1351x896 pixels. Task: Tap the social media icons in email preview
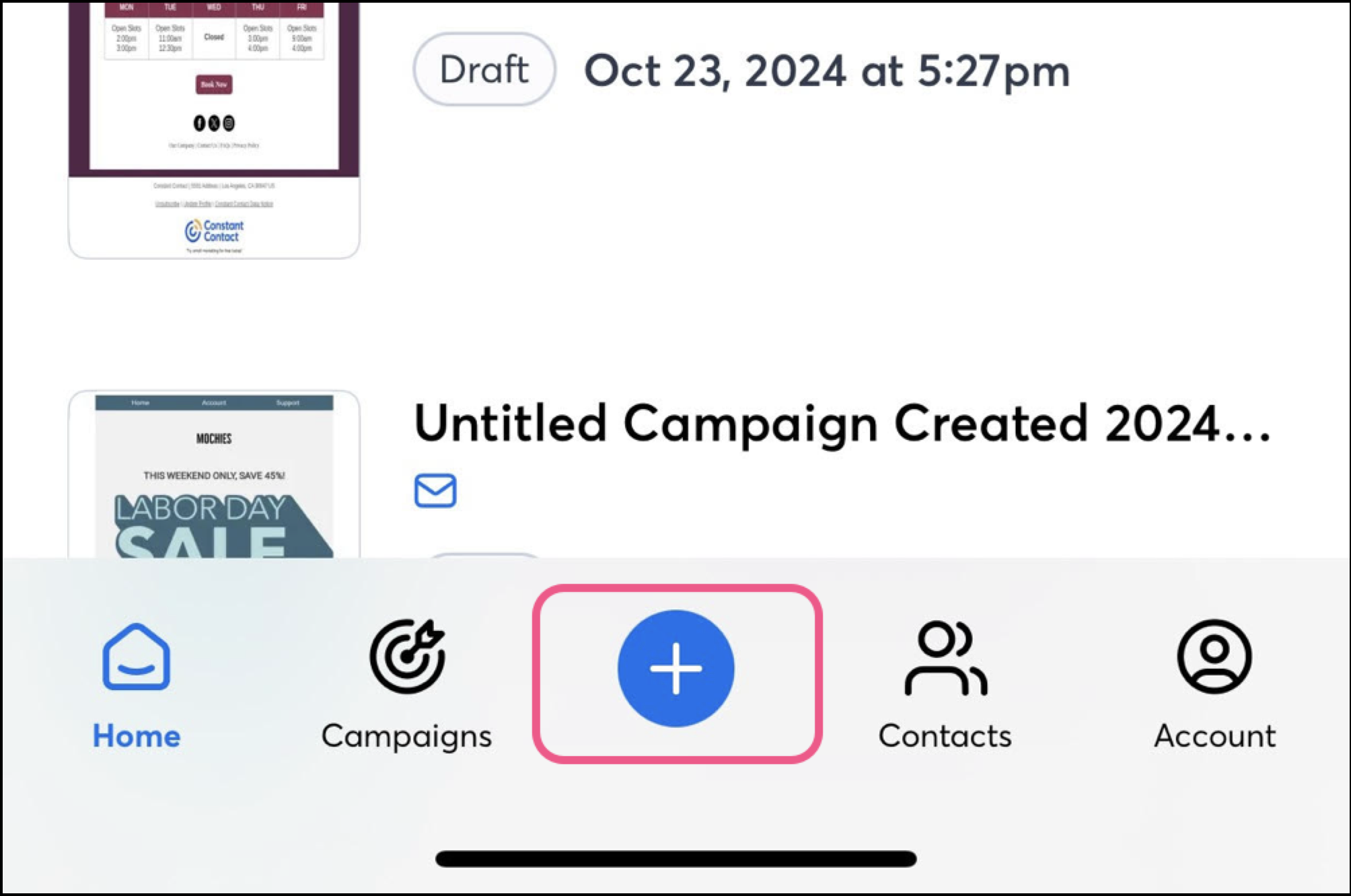tap(214, 123)
